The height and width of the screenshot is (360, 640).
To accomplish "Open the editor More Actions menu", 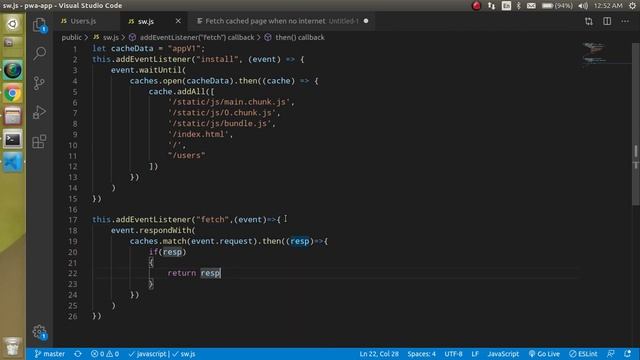I will [x=625, y=21].
